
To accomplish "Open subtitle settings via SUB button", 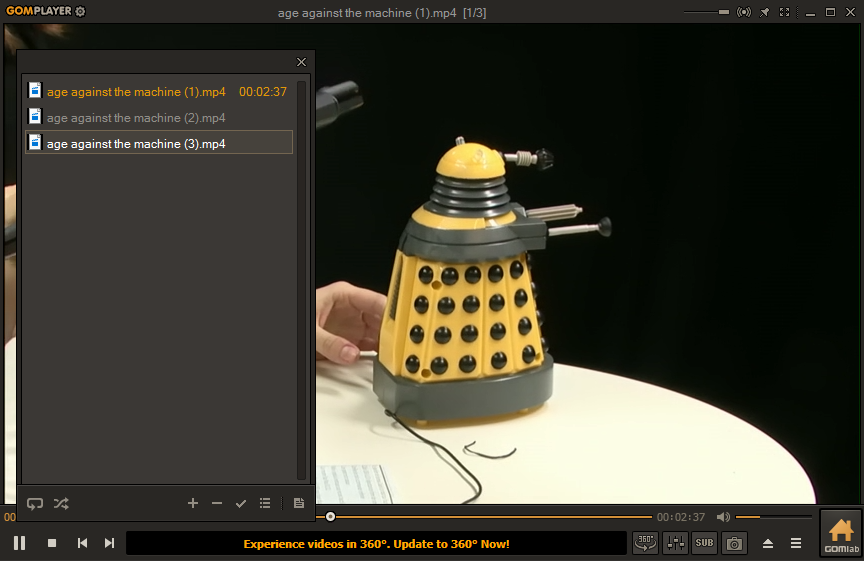I will pos(705,543).
